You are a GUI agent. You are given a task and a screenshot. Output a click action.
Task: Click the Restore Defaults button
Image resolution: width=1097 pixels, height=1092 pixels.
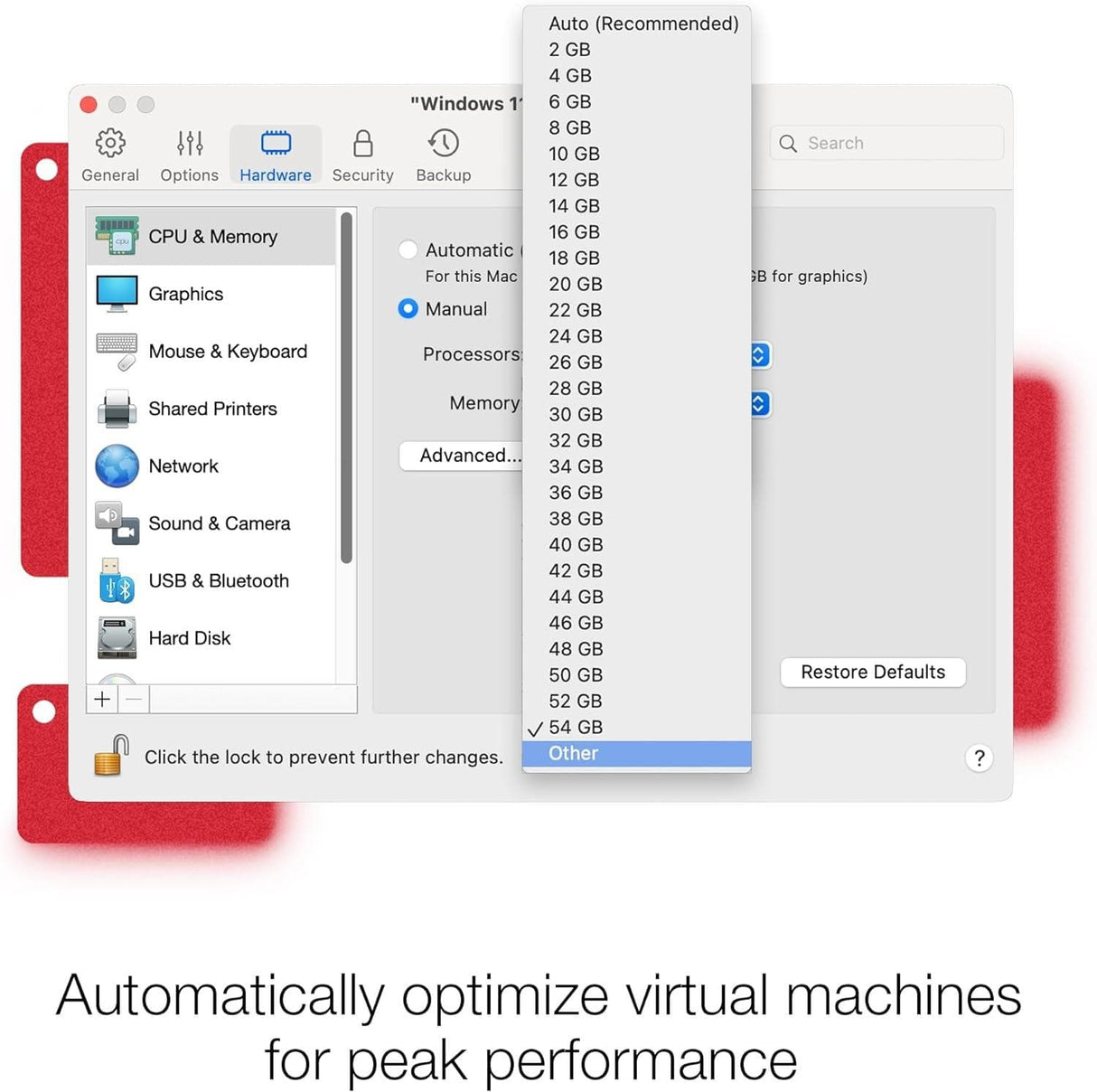[x=871, y=673]
